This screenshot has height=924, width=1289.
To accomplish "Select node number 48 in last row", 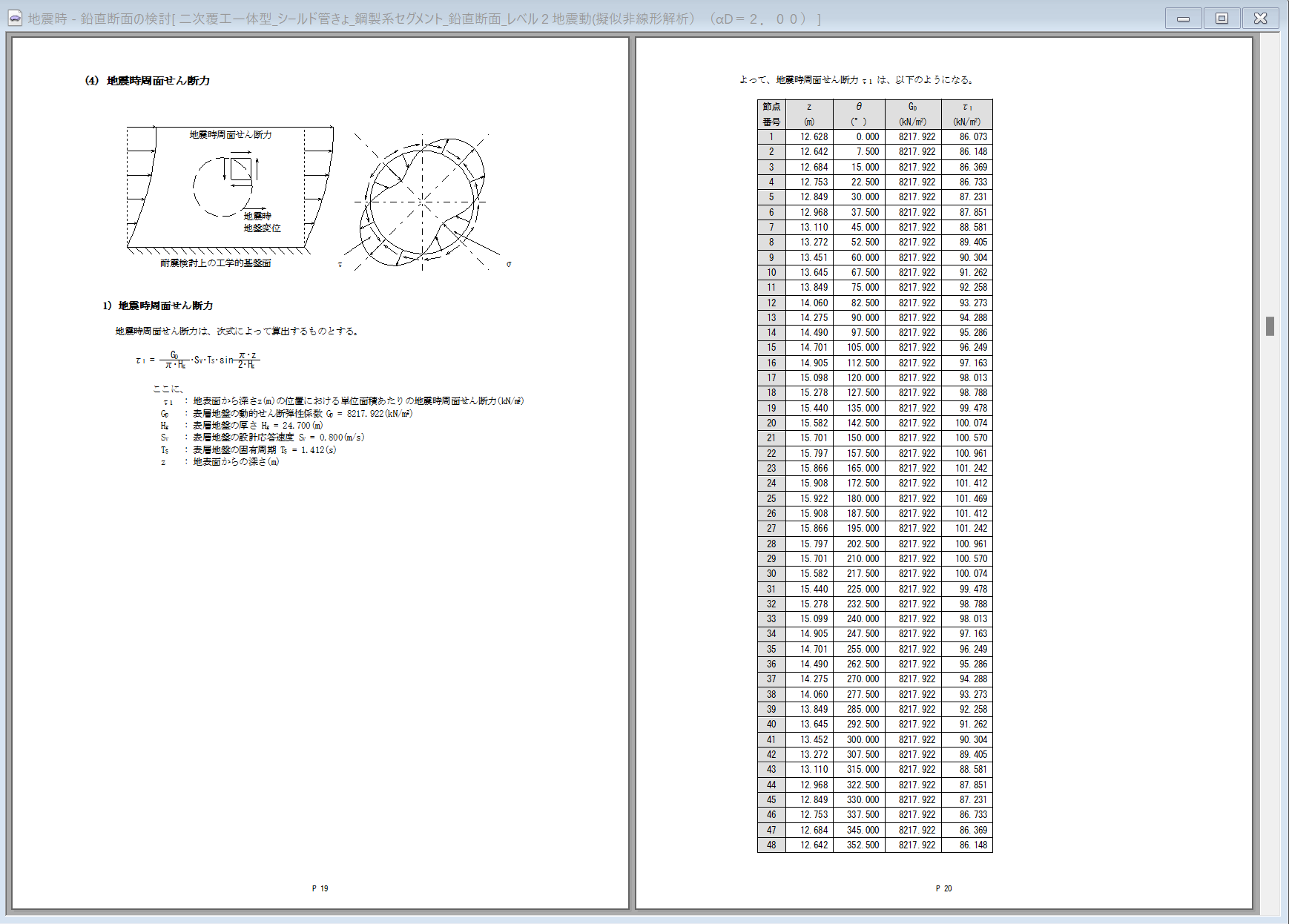I will coord(771,845).
